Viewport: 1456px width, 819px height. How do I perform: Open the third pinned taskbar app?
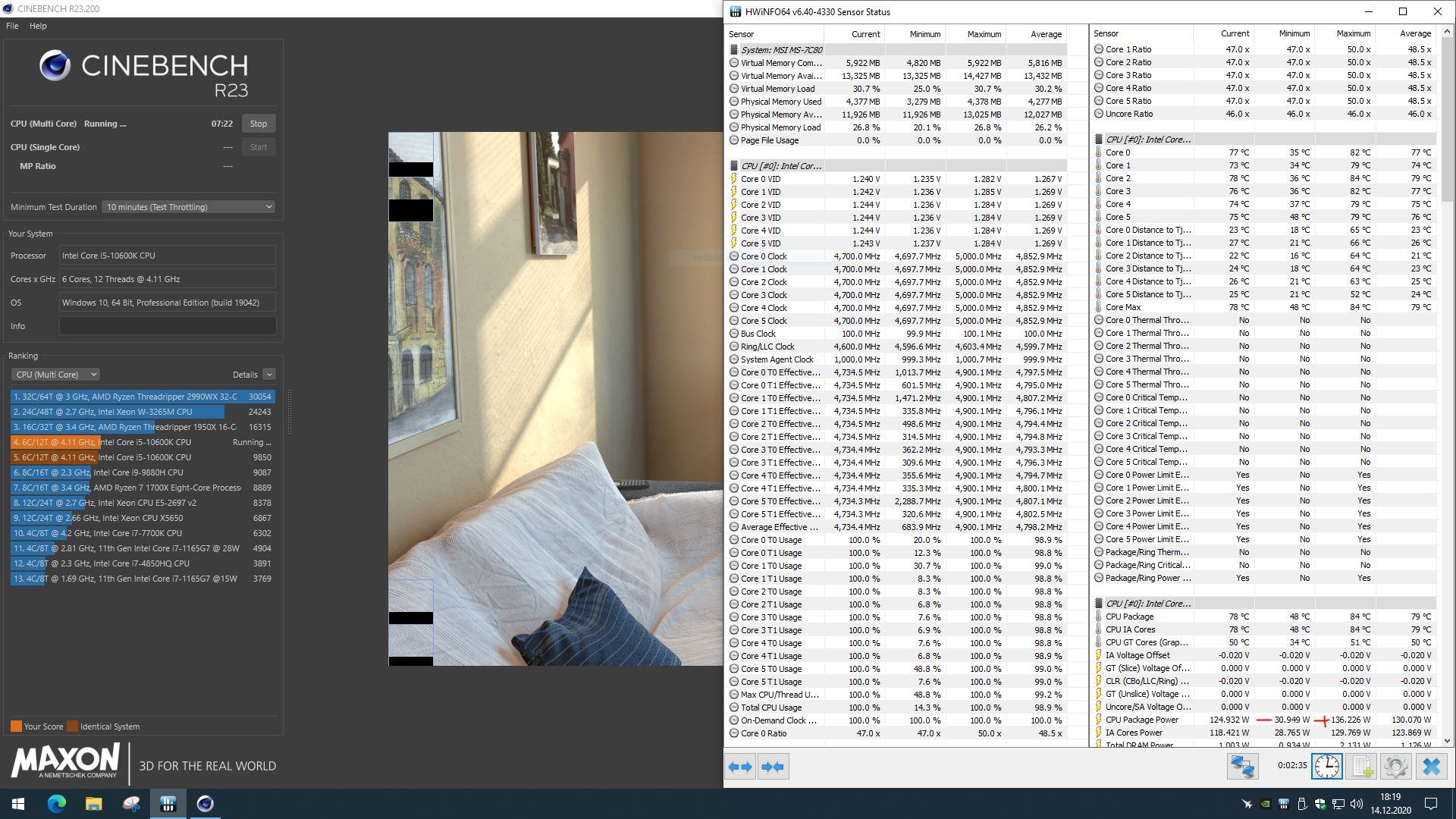click(x=130, y=804)
